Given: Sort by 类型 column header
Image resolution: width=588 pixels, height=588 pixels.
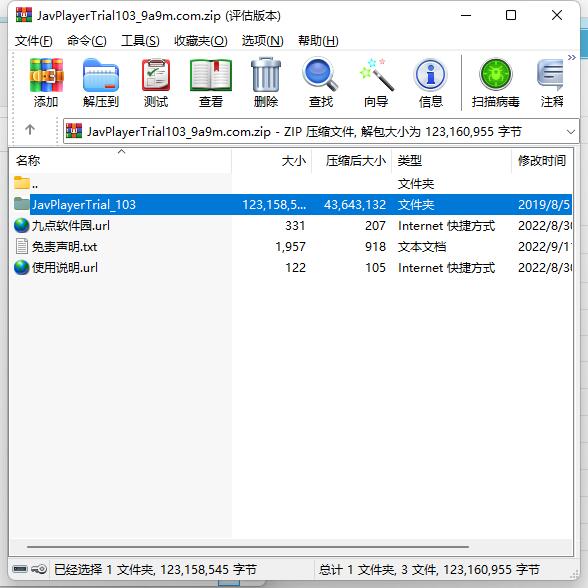Looking at the screenshot, I should pos(451,161).
